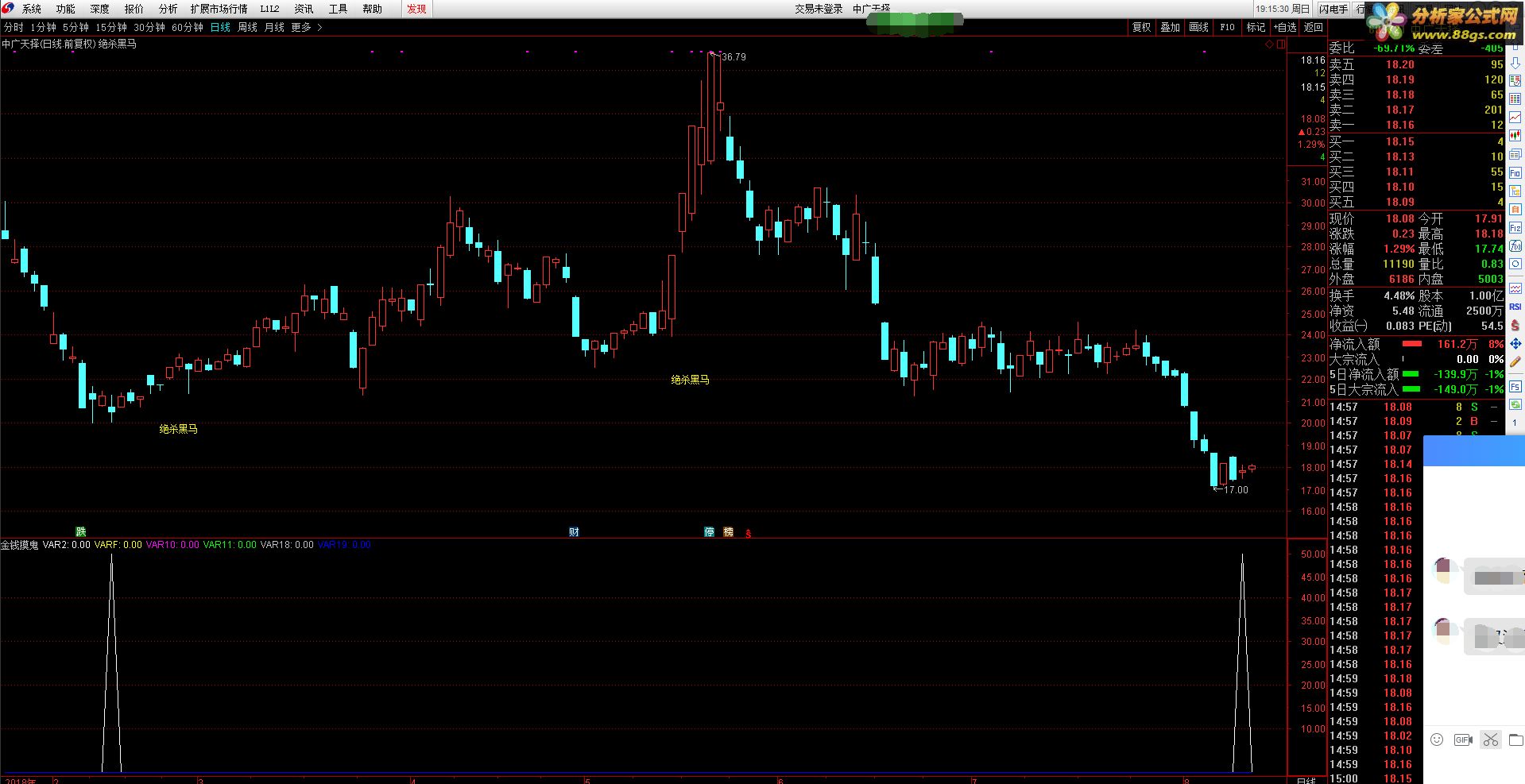This screenshot has height=784, width=1525.
Task: Expand the 更多 periods list
Action: 307,27
